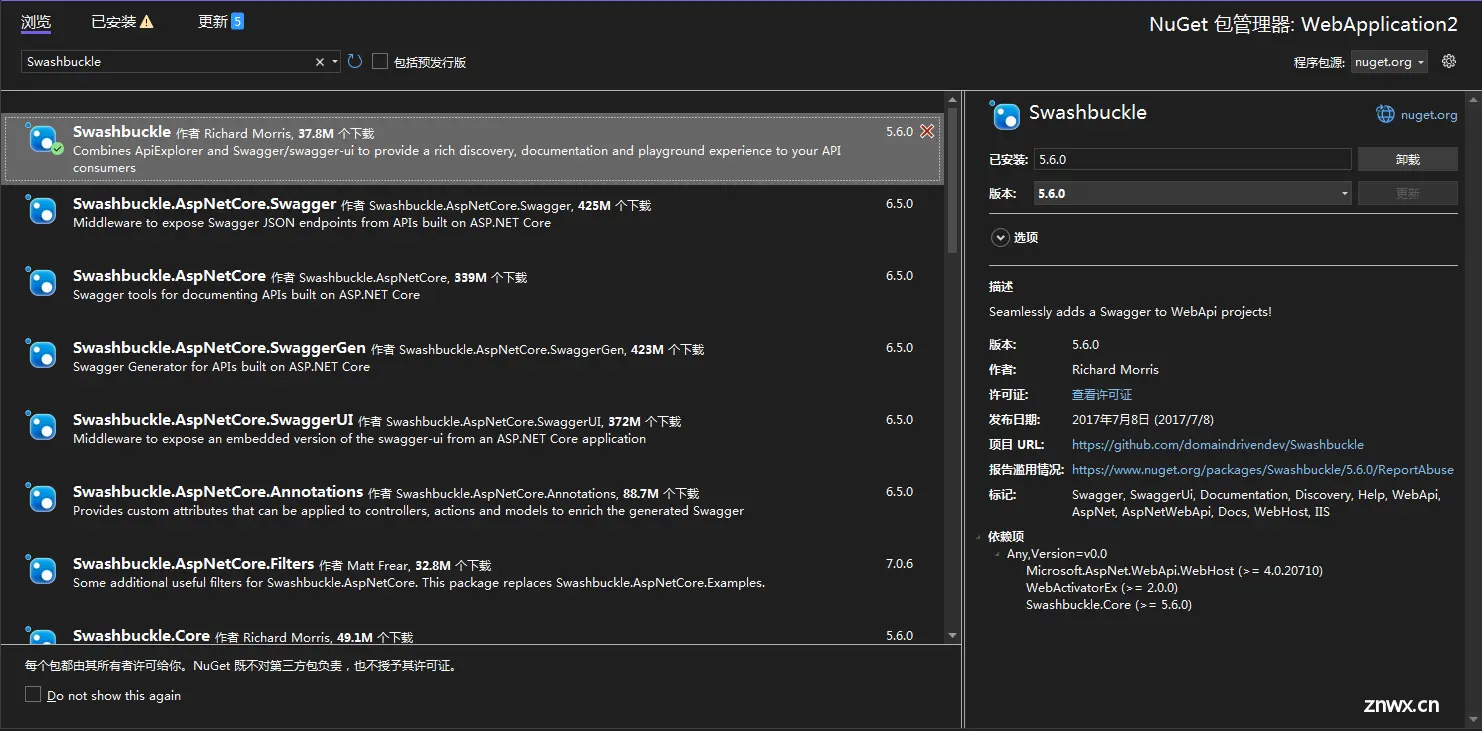Click version 7.0.6 of Filters package
Viewport: 1482px width, 731px height.
(x=899, y=564)
